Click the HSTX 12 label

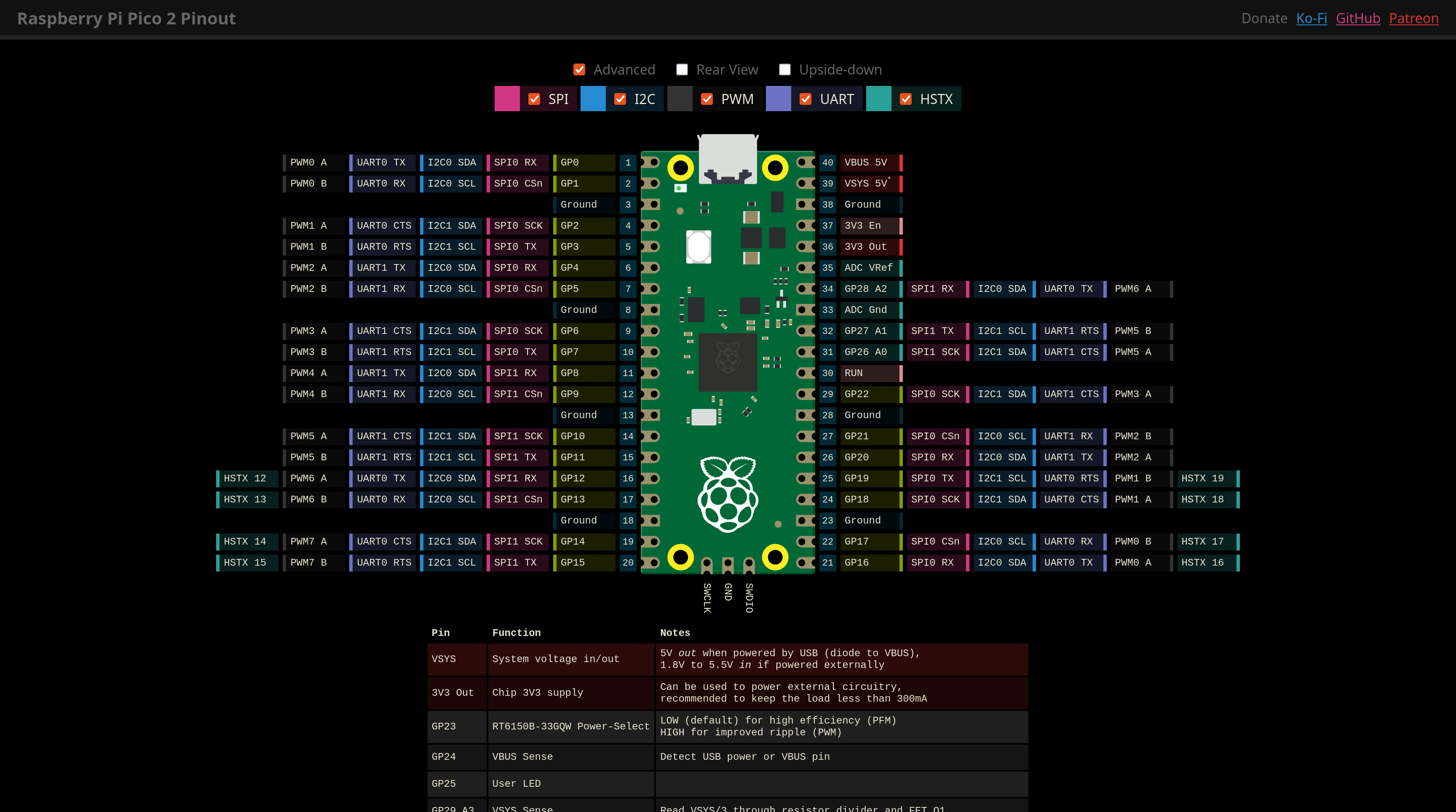(x=247, y=478)
